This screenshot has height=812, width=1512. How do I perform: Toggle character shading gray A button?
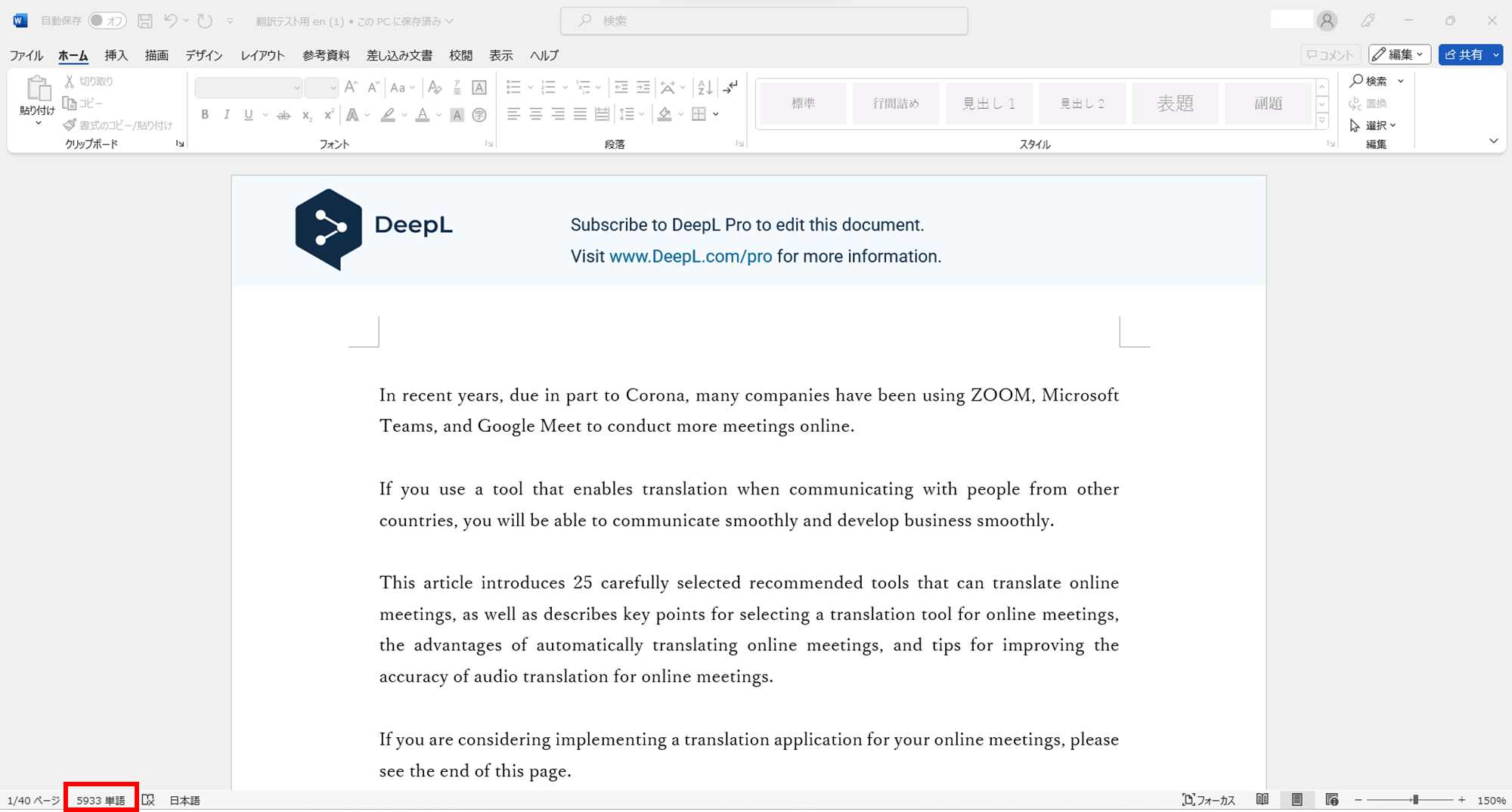tap(457, 115)
